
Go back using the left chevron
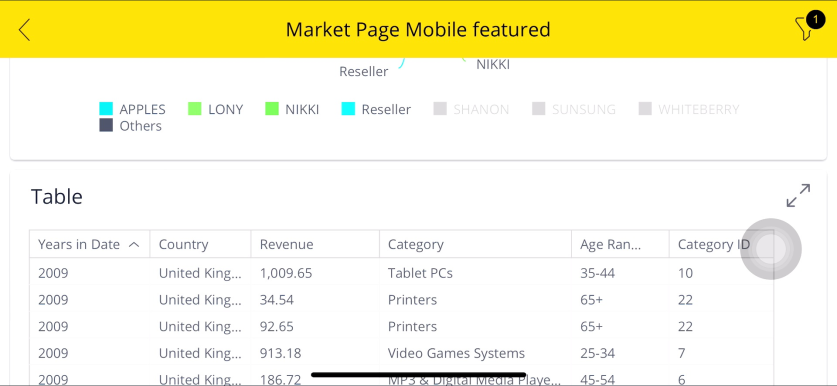[24, 29]
